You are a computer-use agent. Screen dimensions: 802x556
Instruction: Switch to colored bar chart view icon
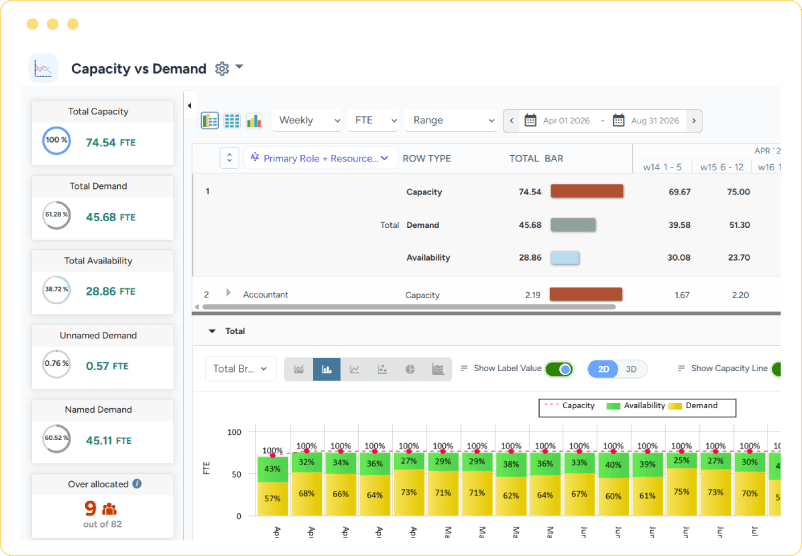pos(254,121)
